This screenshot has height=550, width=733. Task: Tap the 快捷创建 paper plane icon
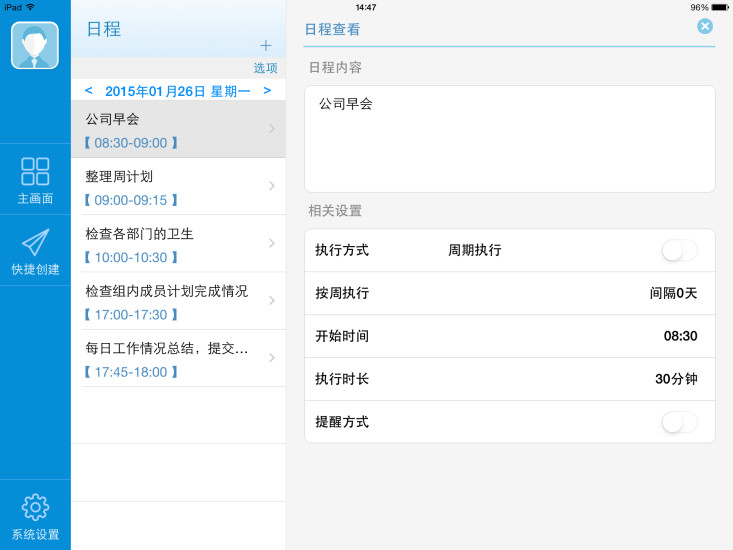click(x=35, y=243)
